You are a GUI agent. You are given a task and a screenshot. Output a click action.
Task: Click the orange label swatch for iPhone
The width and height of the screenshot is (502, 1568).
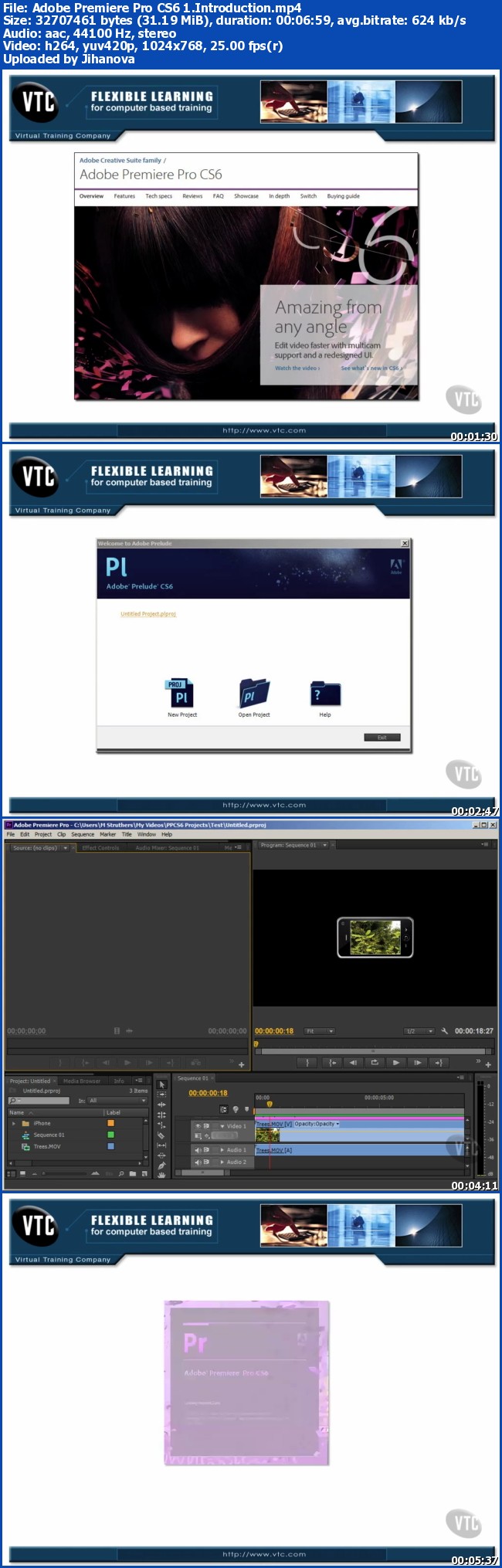click(110, 1123)
